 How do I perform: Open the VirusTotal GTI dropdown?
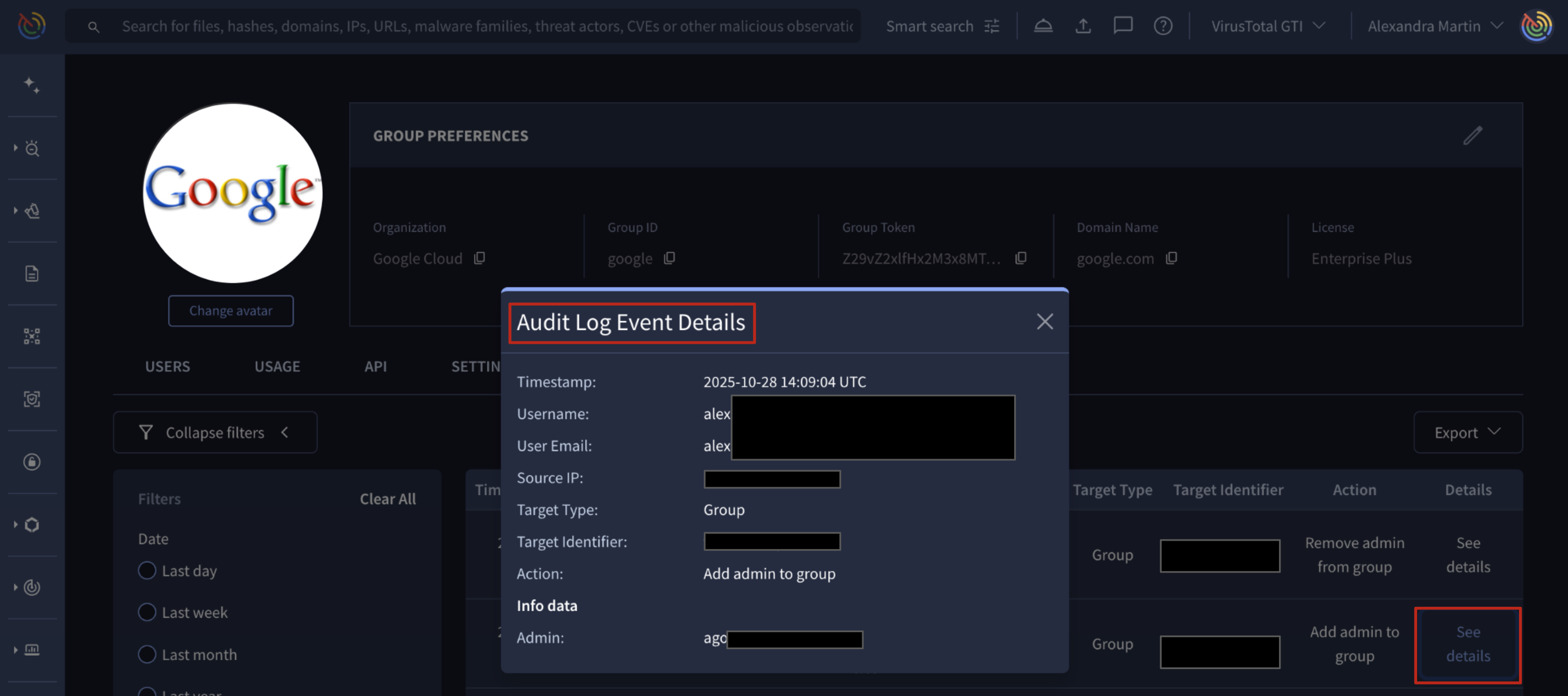[x=1267, y=26]
